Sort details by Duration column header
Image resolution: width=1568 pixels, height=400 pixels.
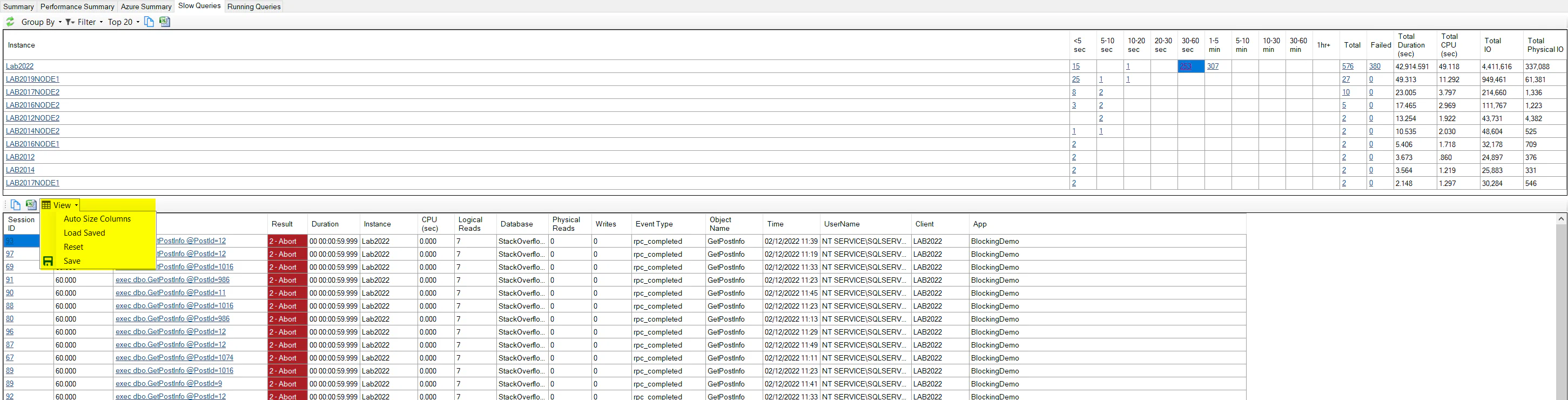pyautogui.click(x=333, y=224)
